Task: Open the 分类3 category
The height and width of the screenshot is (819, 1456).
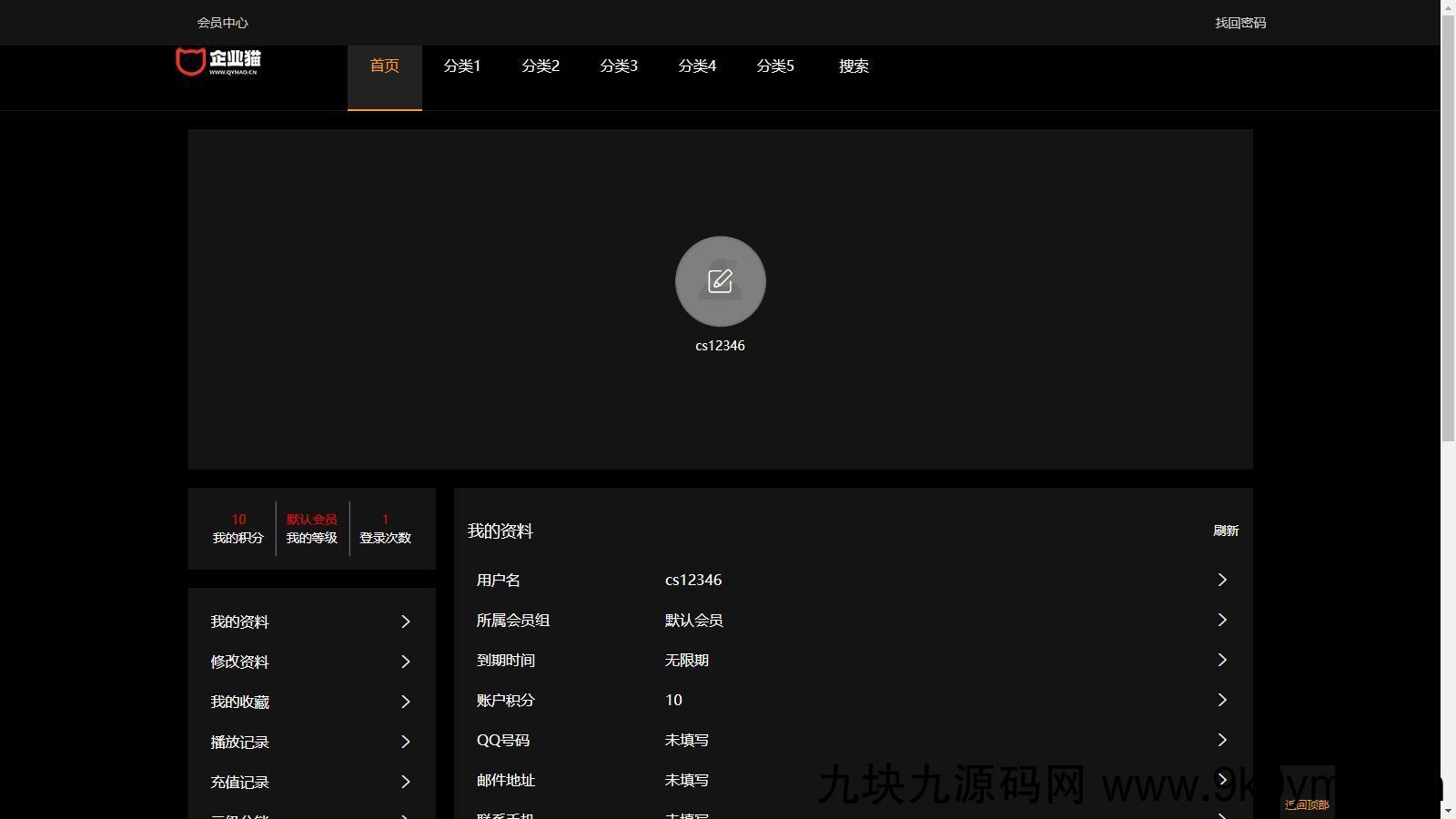Action: 619,66
